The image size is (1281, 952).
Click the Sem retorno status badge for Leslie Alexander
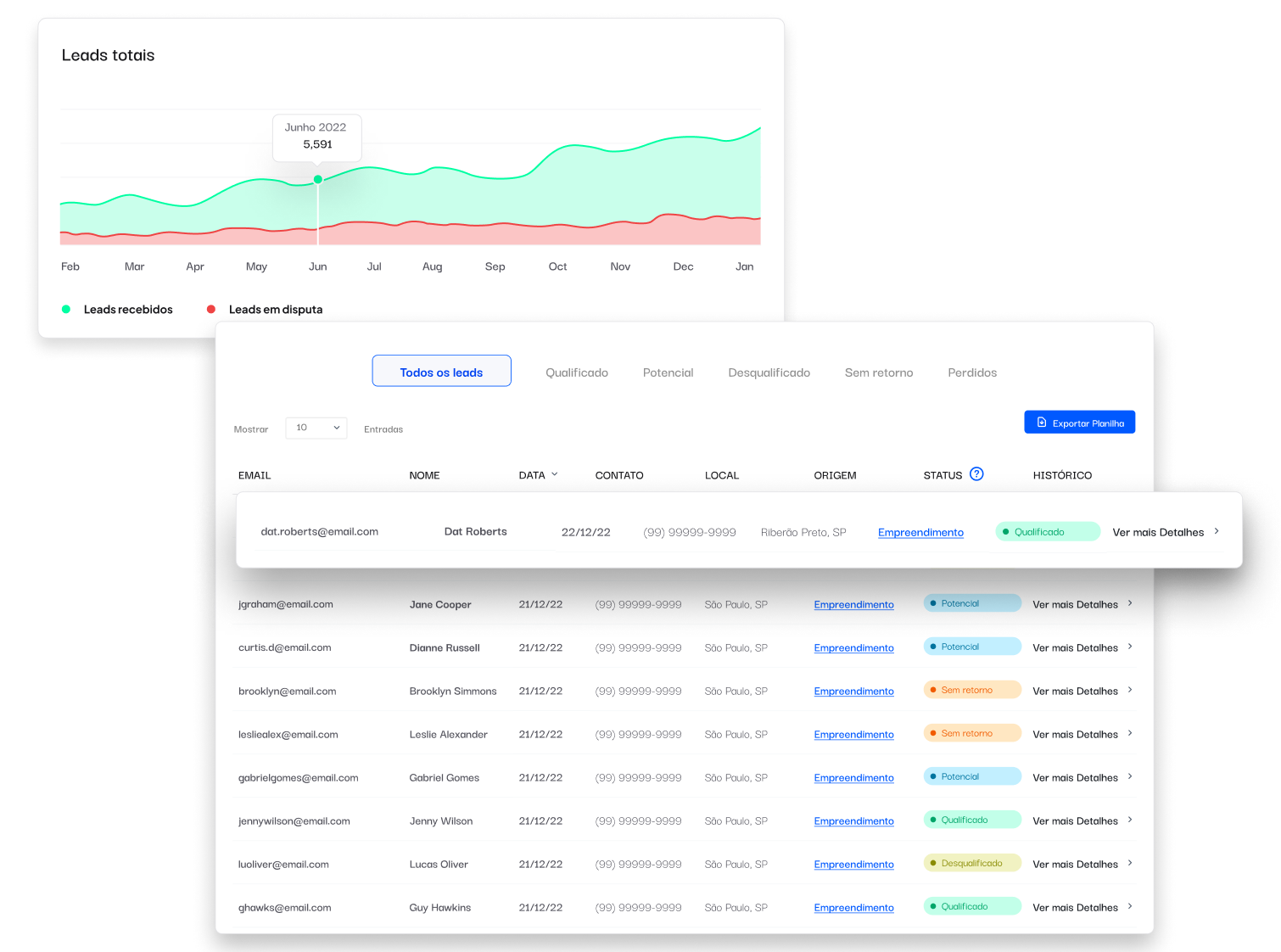pyautogui.click(x=971, y=733)
